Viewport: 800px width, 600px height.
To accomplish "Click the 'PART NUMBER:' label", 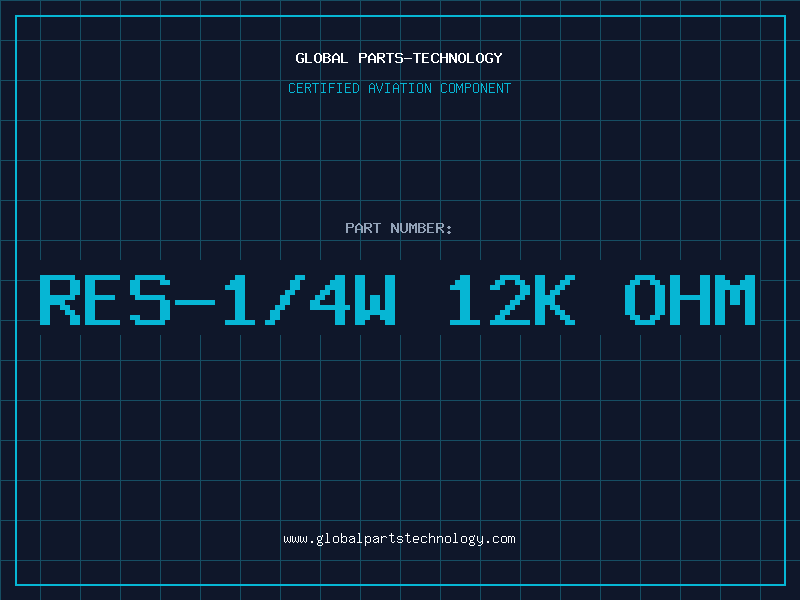I will click(x=399, y=228).
